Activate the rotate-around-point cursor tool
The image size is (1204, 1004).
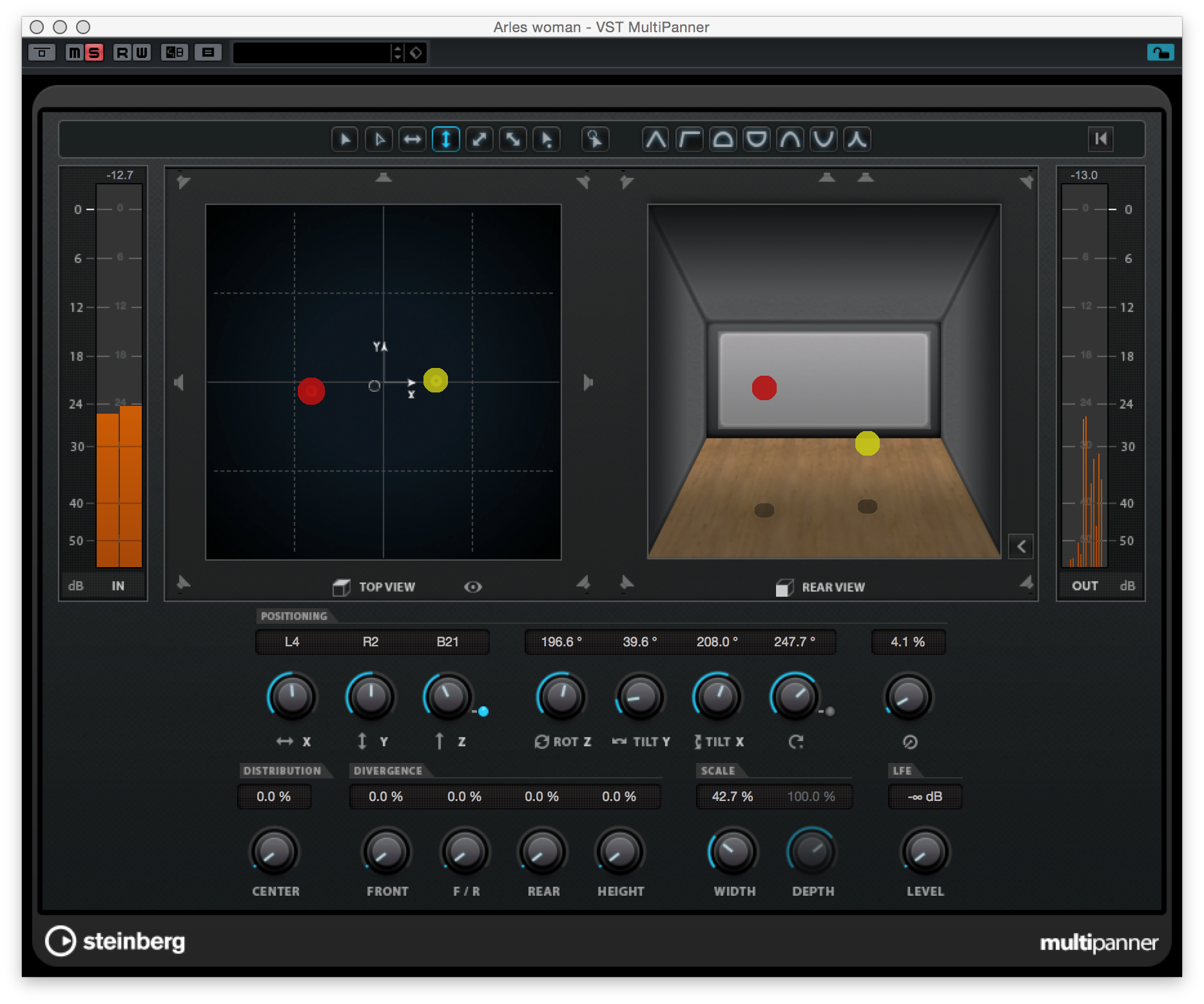tap(595, 139)
